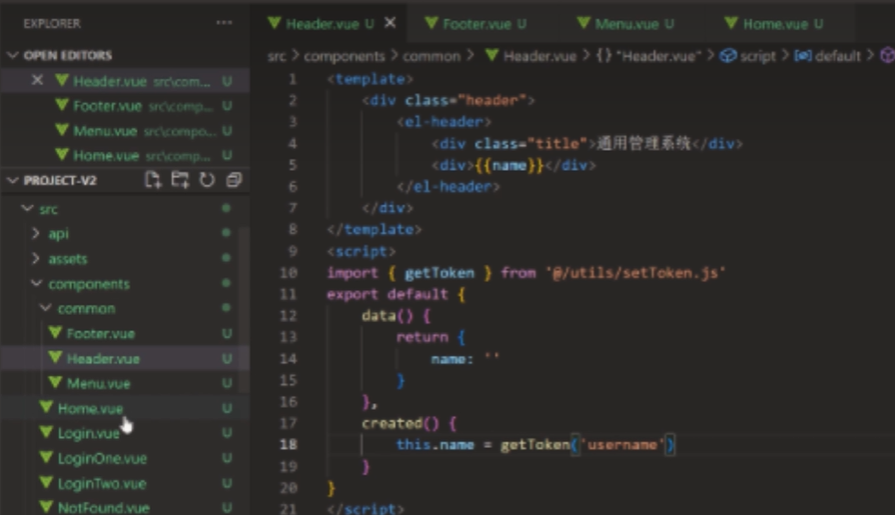895x515 pixels.
Task: Collapse the src folder
Action: pyautogui.click(x=27, y=209)
